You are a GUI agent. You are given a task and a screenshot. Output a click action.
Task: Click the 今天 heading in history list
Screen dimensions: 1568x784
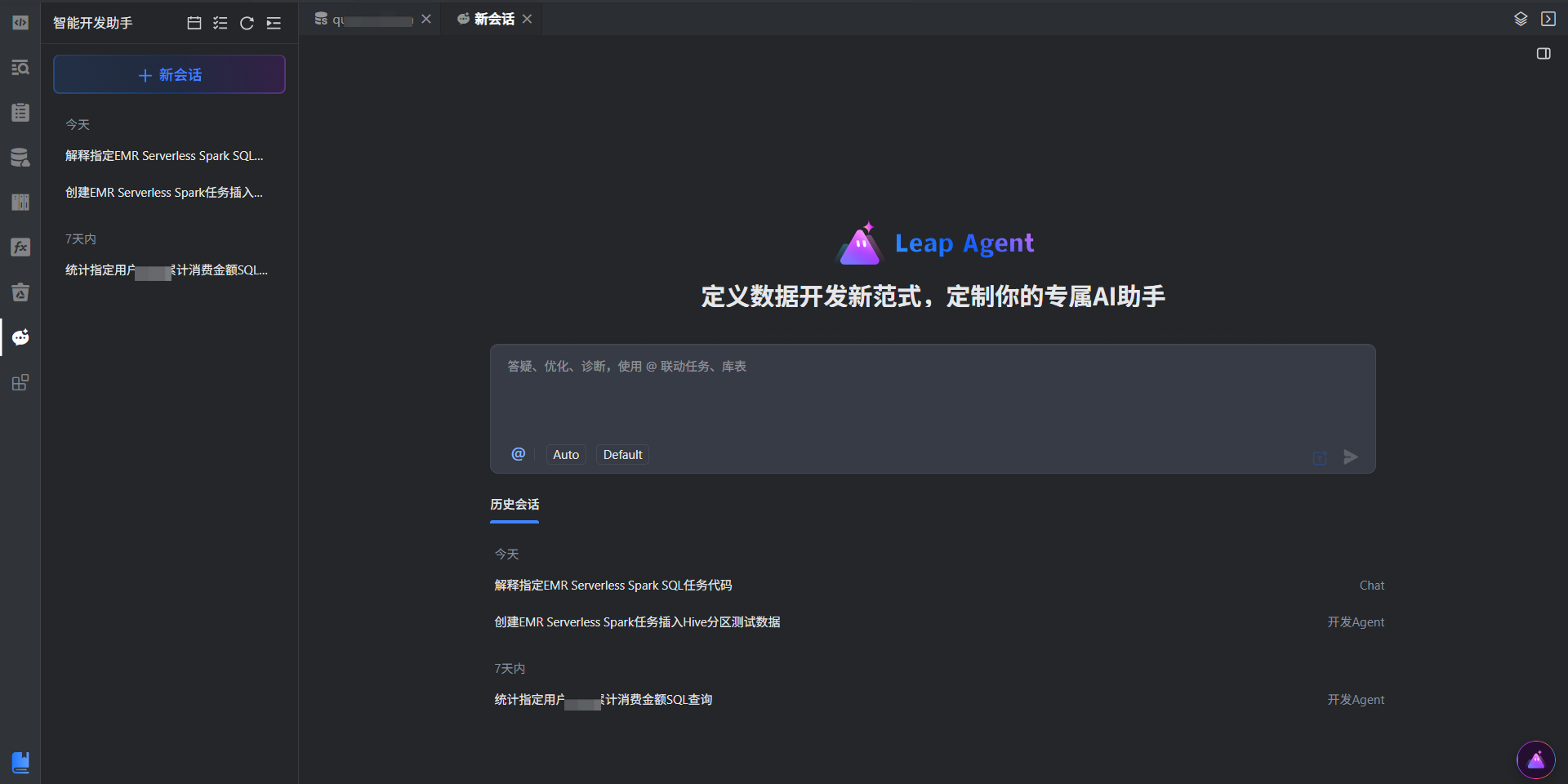[506, 554]
